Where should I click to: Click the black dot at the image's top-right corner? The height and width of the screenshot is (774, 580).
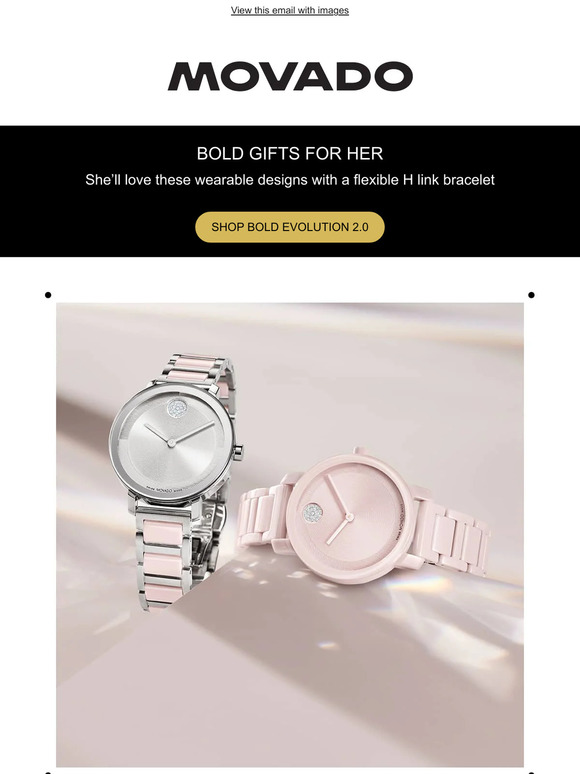pos(531,295)
